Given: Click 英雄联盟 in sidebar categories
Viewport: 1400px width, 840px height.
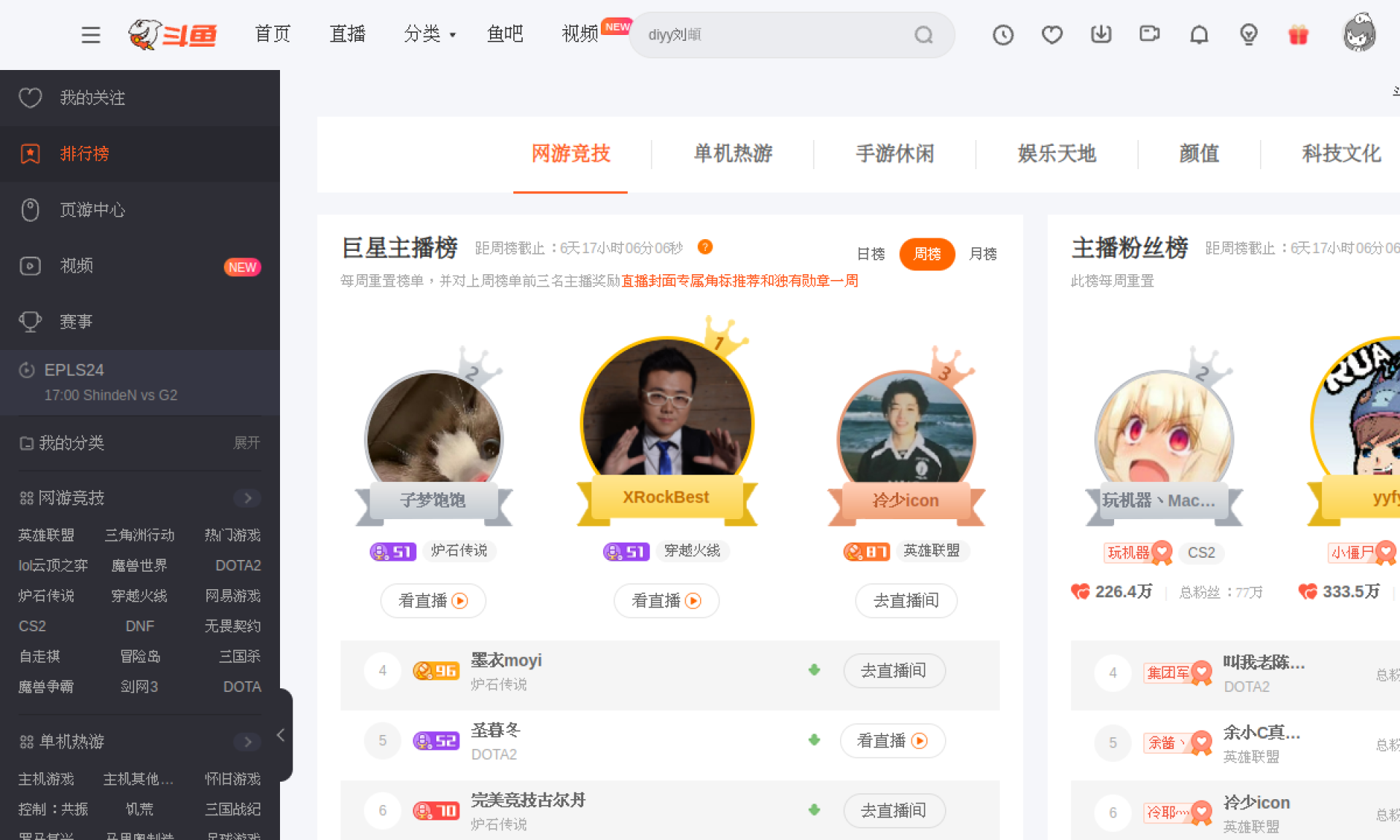Looking at the screenshot, I should coord(47,535).
